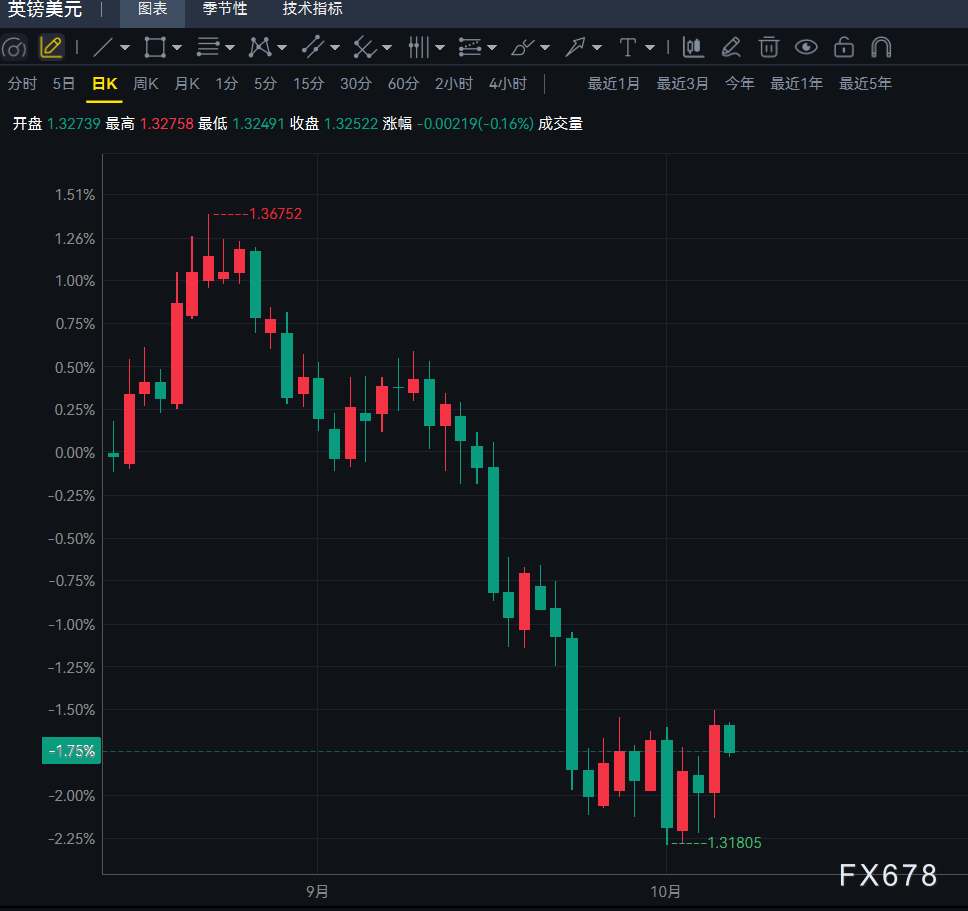This screenshot has height=911, width=968.
Task: Toggle the magnet snap mode icon
Action: point(881,48)
